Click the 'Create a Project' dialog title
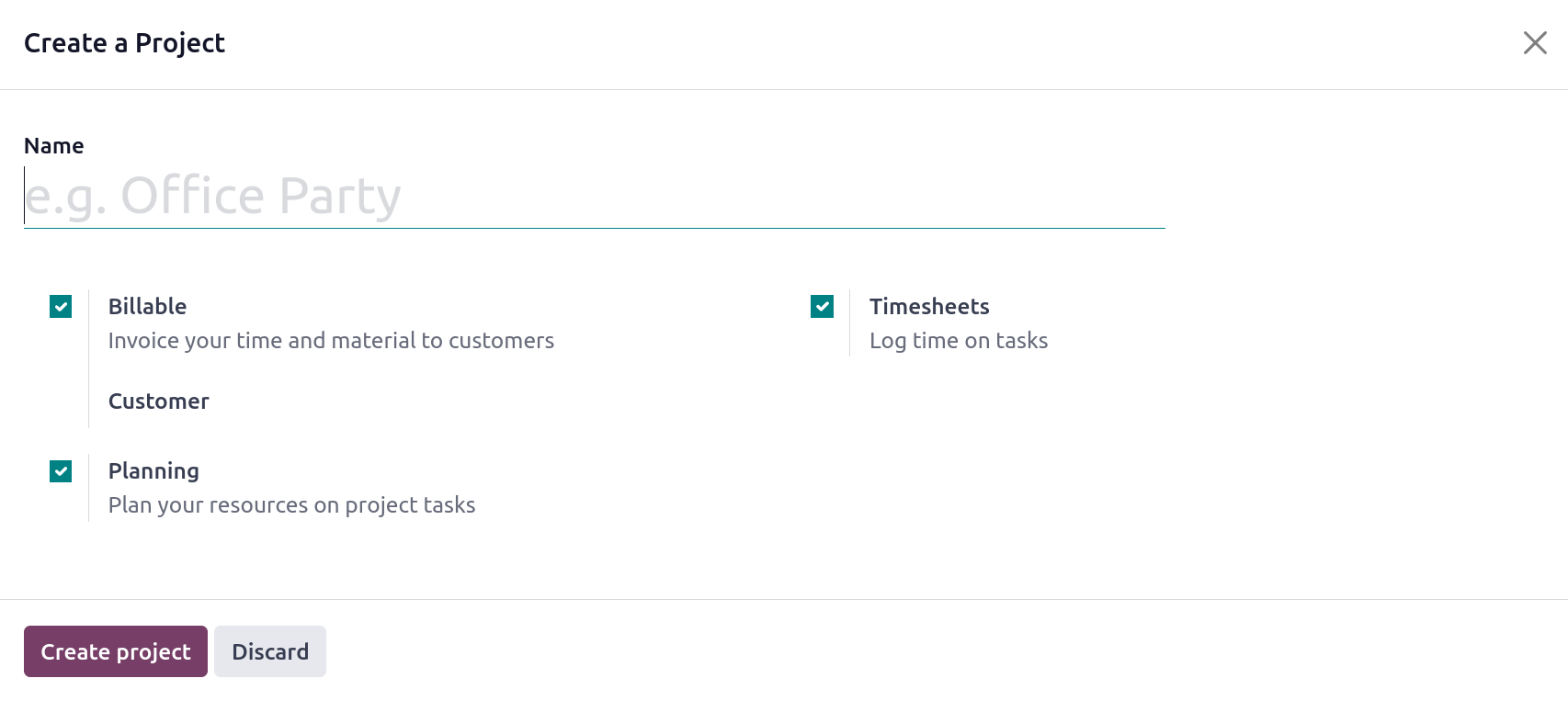Screen dimensions: 1568x701 coord(124,43)
